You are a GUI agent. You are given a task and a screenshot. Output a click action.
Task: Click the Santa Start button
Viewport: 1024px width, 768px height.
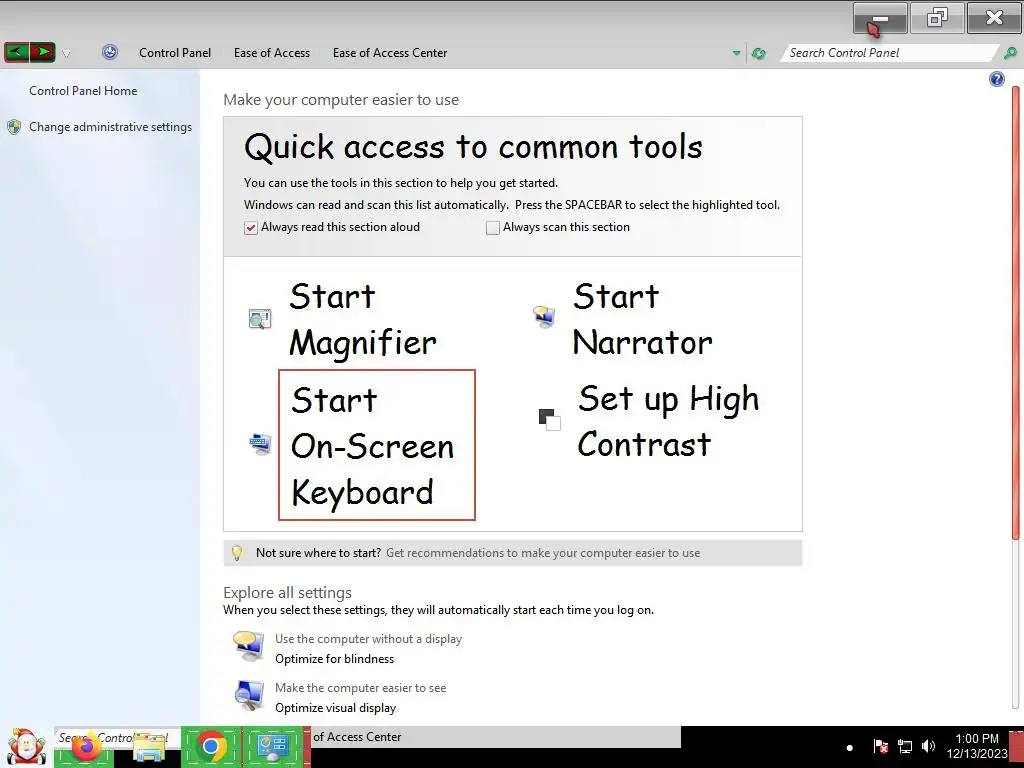pos(26,746)
